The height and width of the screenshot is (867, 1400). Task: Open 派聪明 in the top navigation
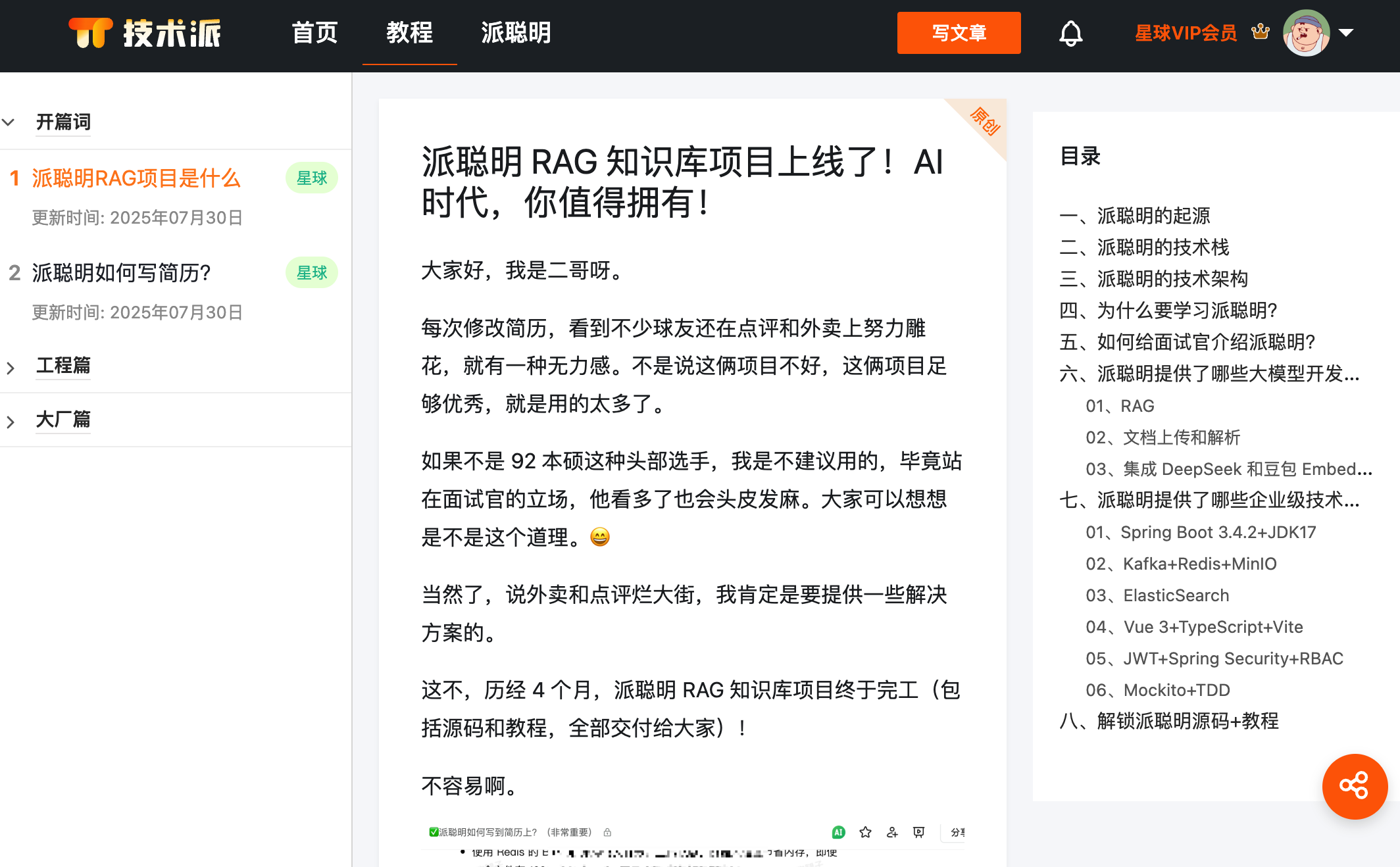tap(516, 33)
